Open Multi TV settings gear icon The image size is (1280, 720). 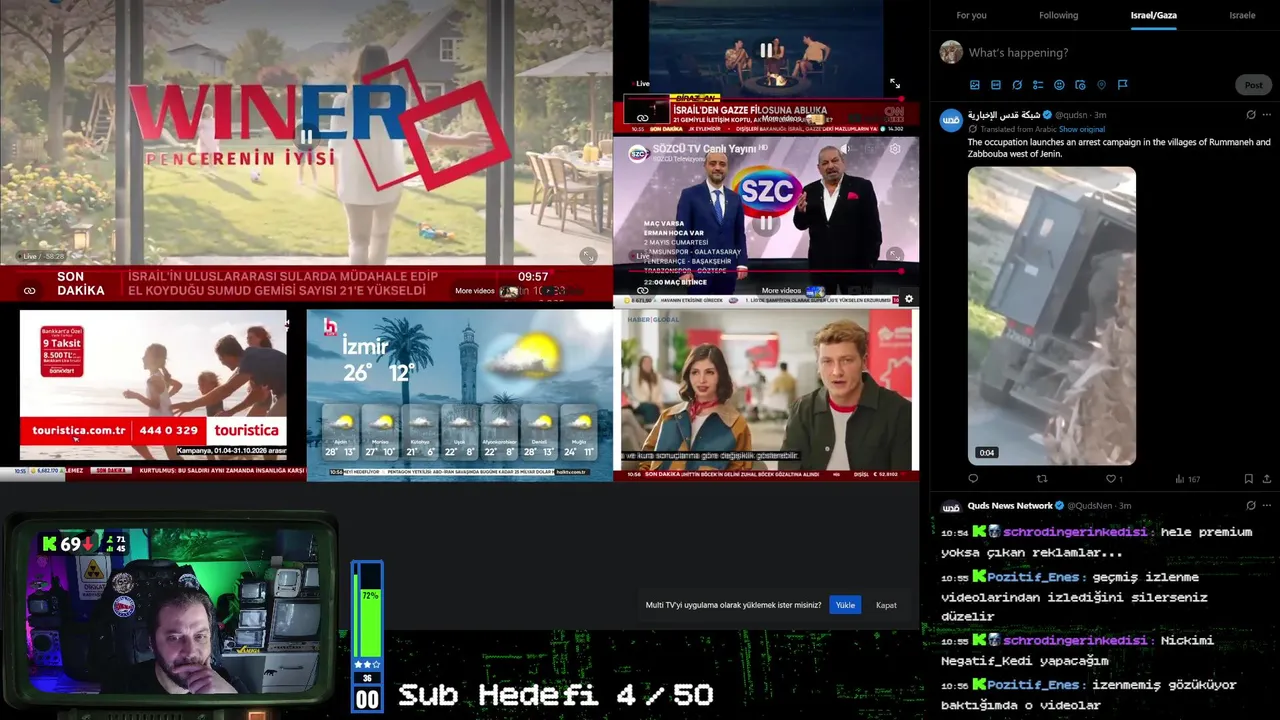pyautogui.click(x=908, y=299)
